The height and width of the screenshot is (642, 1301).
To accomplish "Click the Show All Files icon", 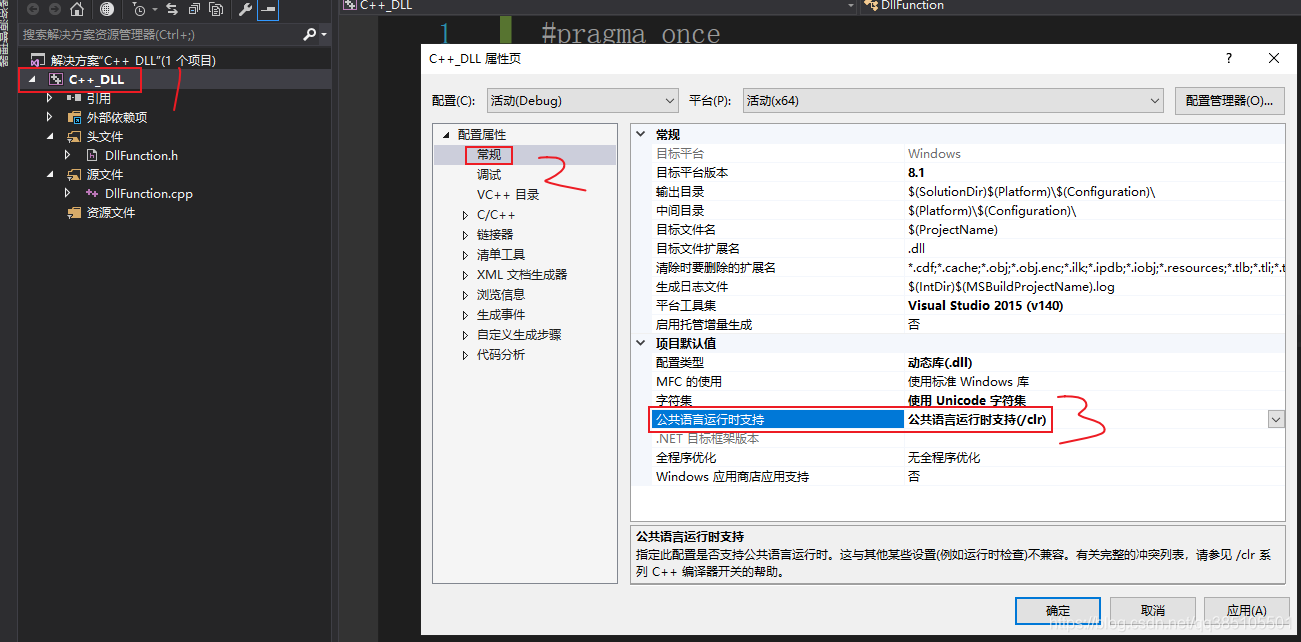I will [x=216, y=9].
